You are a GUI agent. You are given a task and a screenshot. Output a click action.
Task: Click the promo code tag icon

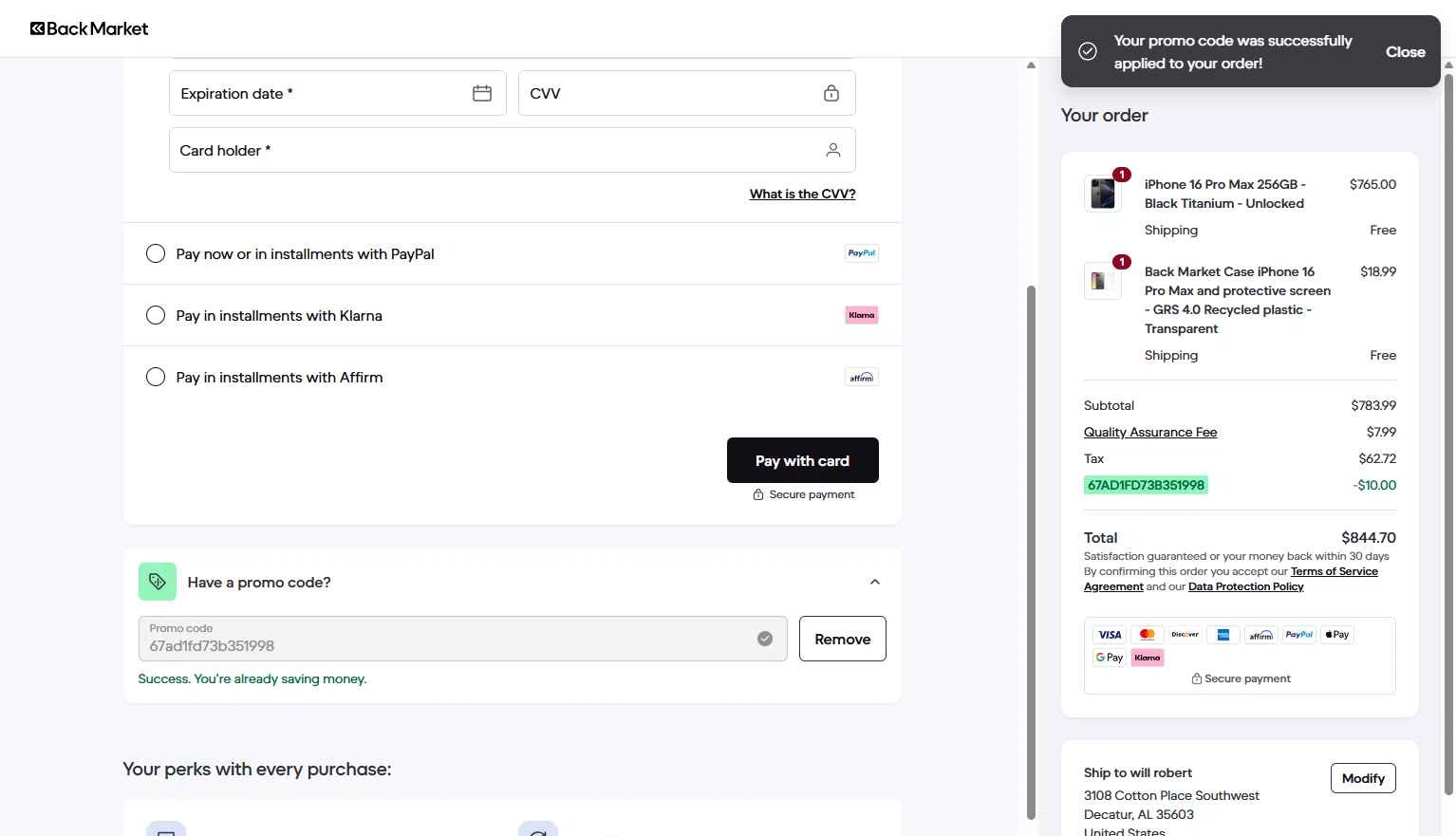158,582
